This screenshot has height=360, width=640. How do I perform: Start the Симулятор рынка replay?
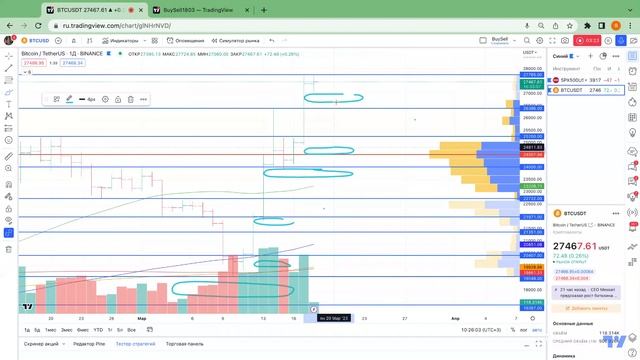coord(235,40)
